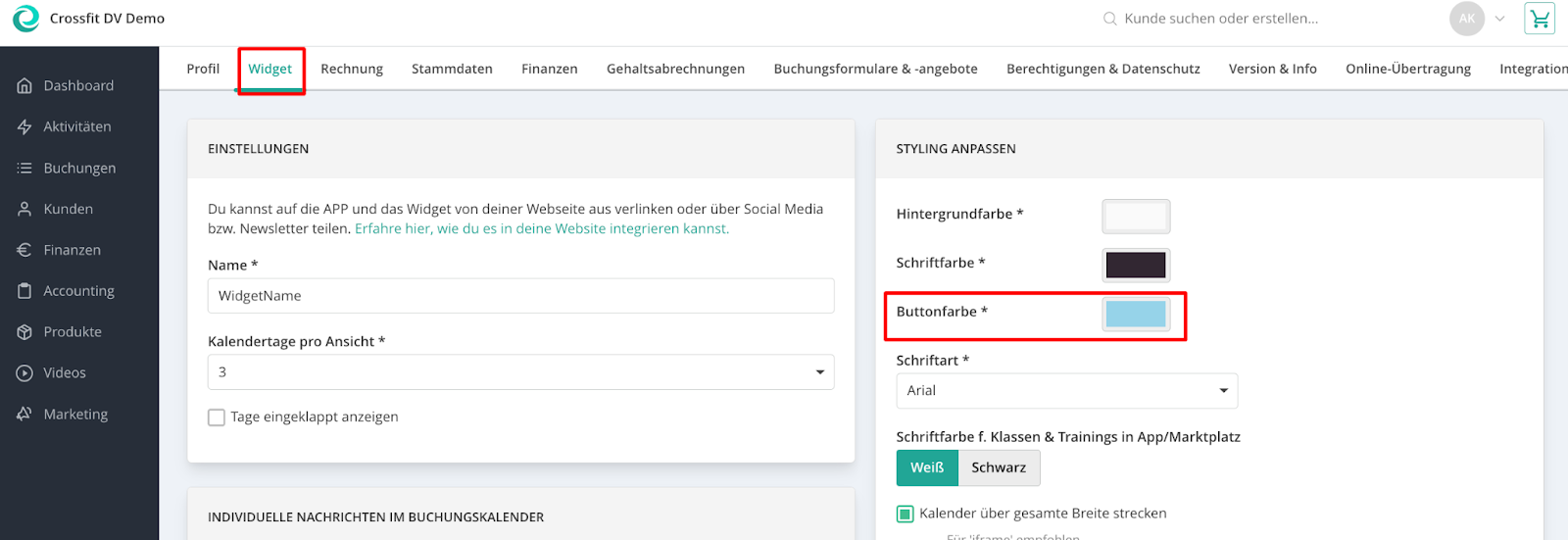This screenshot has height=540, width=1568.
Task: Open the Online-Übertragung tab
Action: 1407,69
